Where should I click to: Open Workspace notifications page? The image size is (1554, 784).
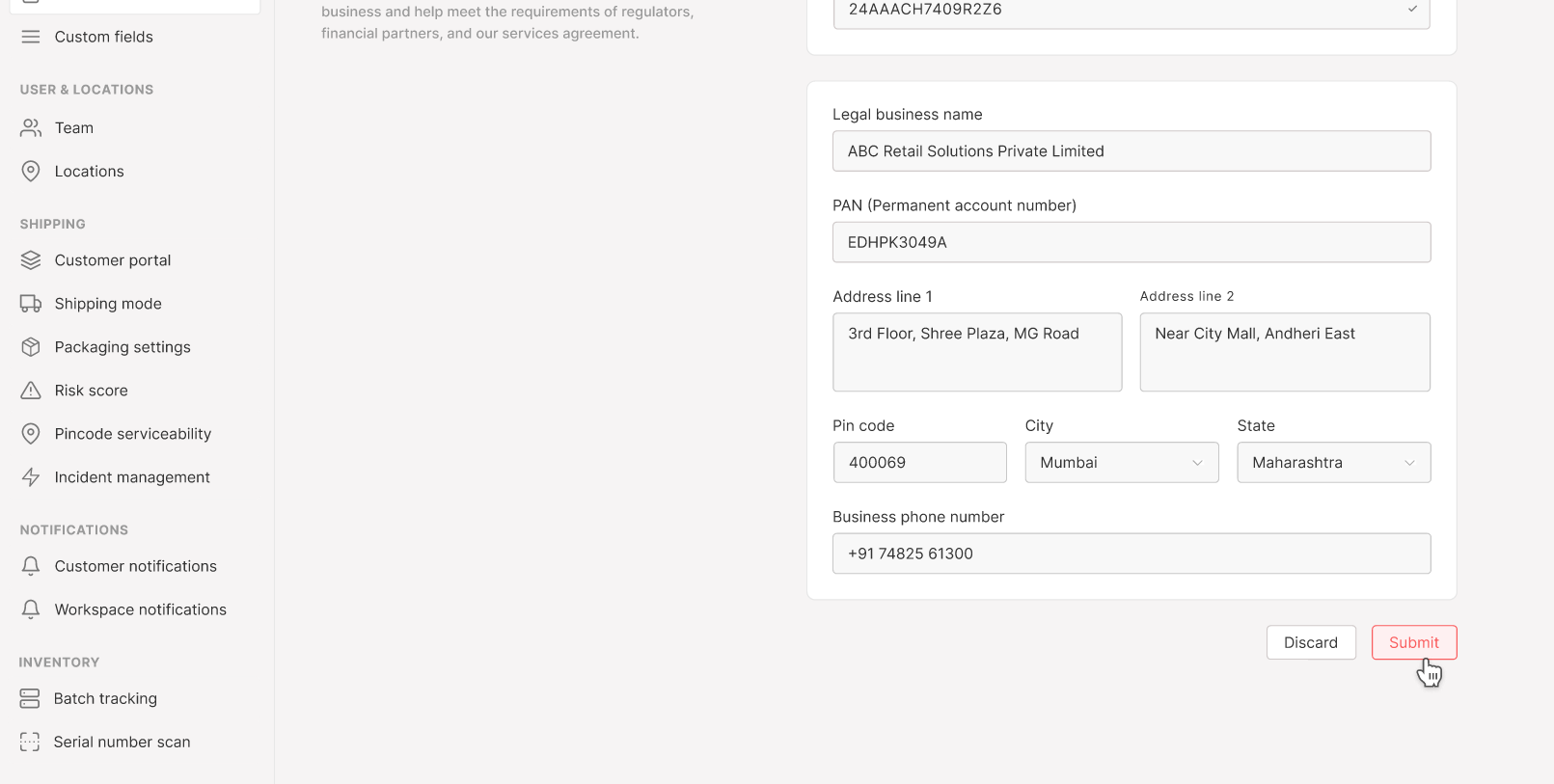140,609
